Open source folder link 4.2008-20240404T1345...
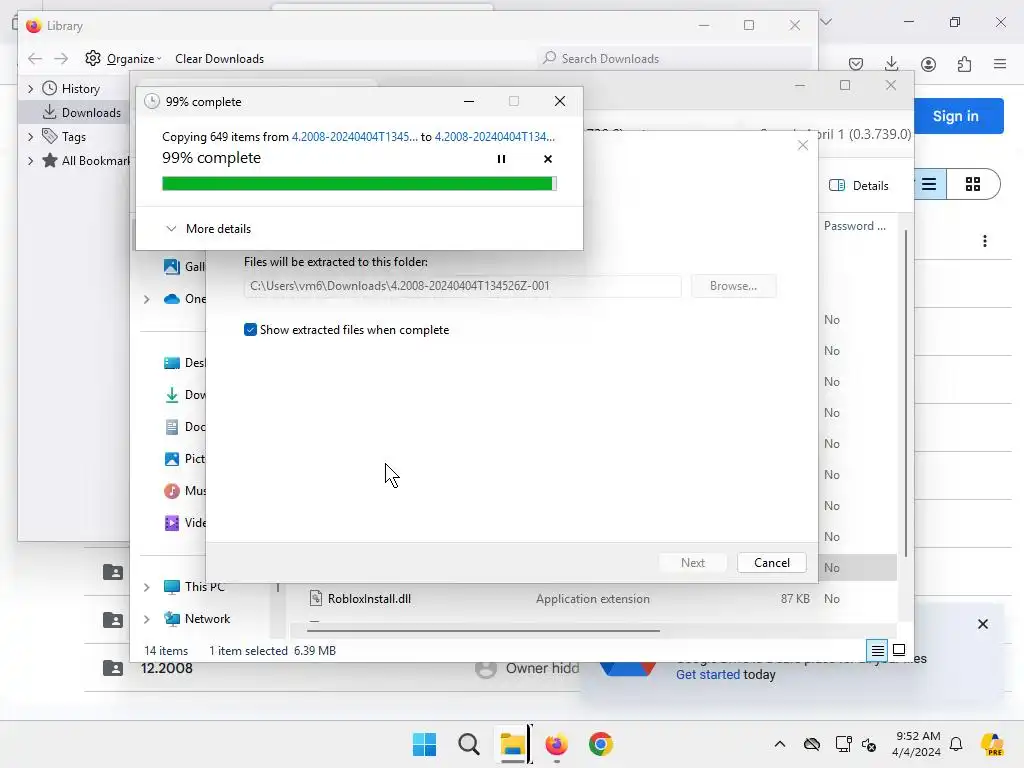Screen dimensions: 1024x768 pos(354,136)
